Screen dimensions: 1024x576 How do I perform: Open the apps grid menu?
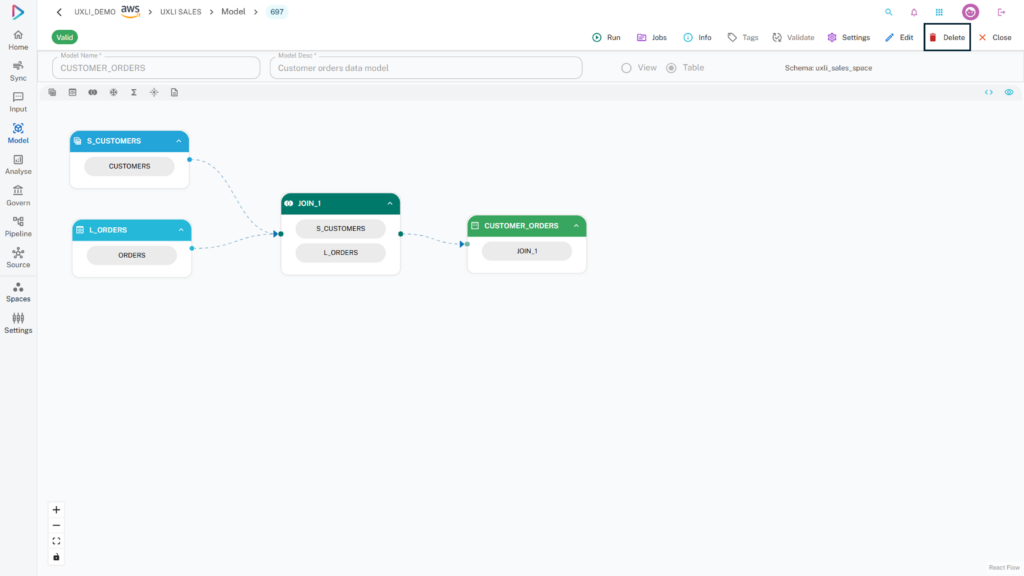[939, 12]
